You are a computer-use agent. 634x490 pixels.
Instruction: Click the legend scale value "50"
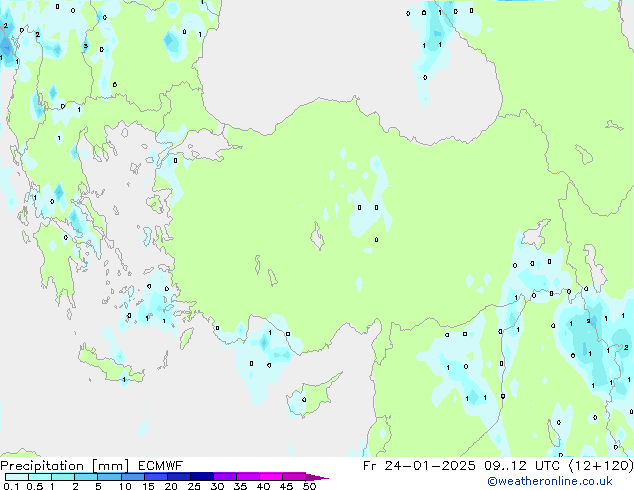pos(309,486)
